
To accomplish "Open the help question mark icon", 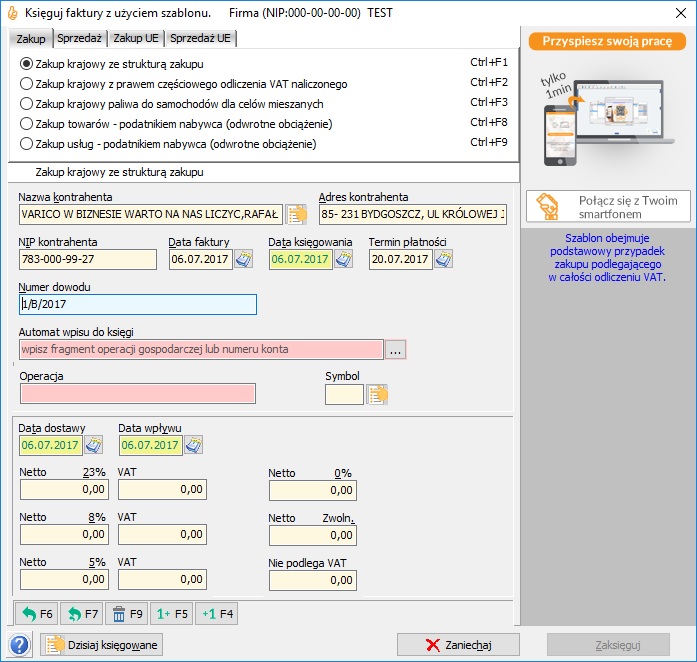I will [x=18, y=644].
